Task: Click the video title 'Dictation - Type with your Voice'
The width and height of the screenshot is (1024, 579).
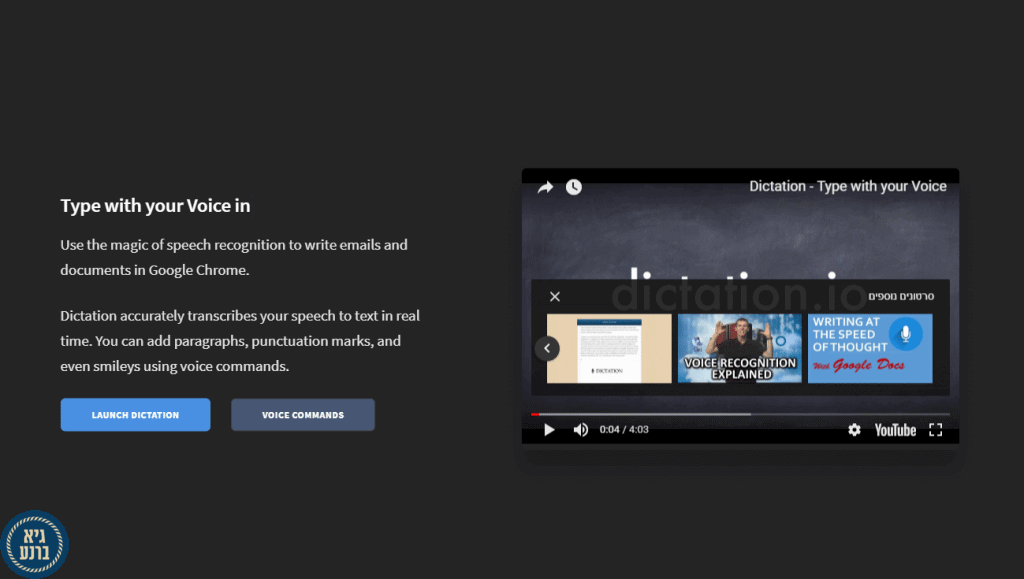Action: 848,186
